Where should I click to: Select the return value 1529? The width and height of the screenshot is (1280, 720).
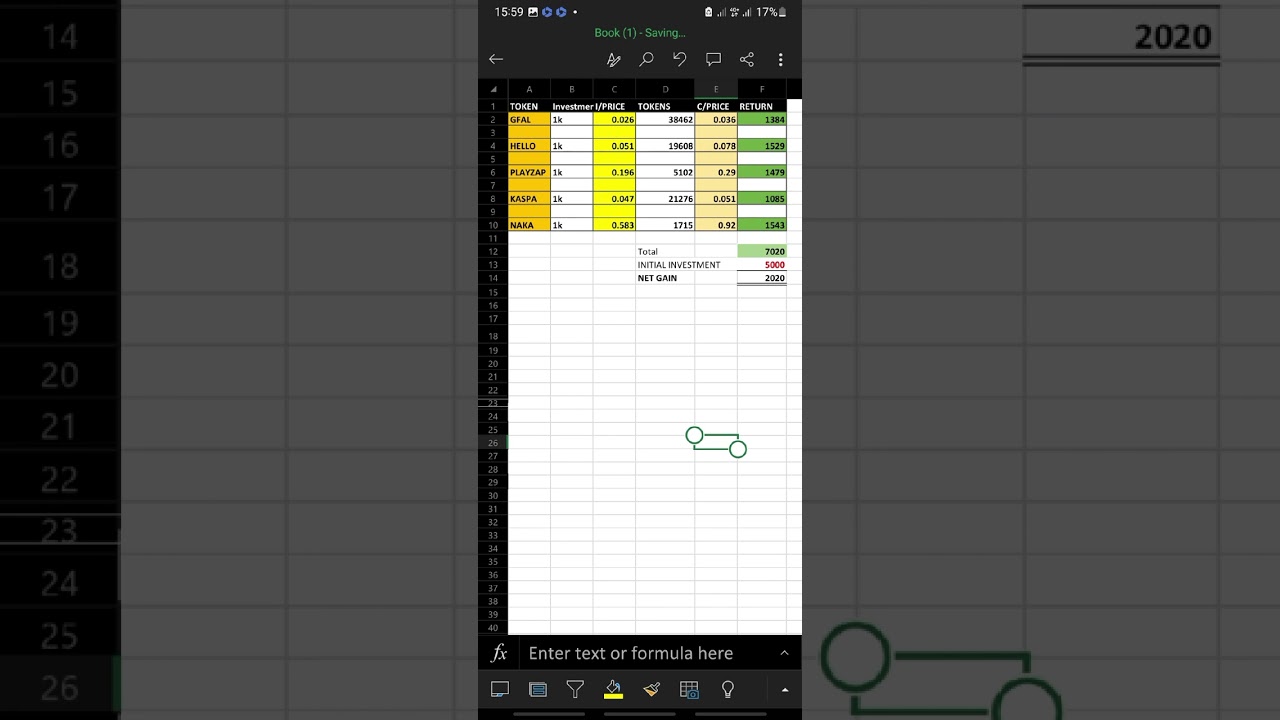click(x=762, y=146)
